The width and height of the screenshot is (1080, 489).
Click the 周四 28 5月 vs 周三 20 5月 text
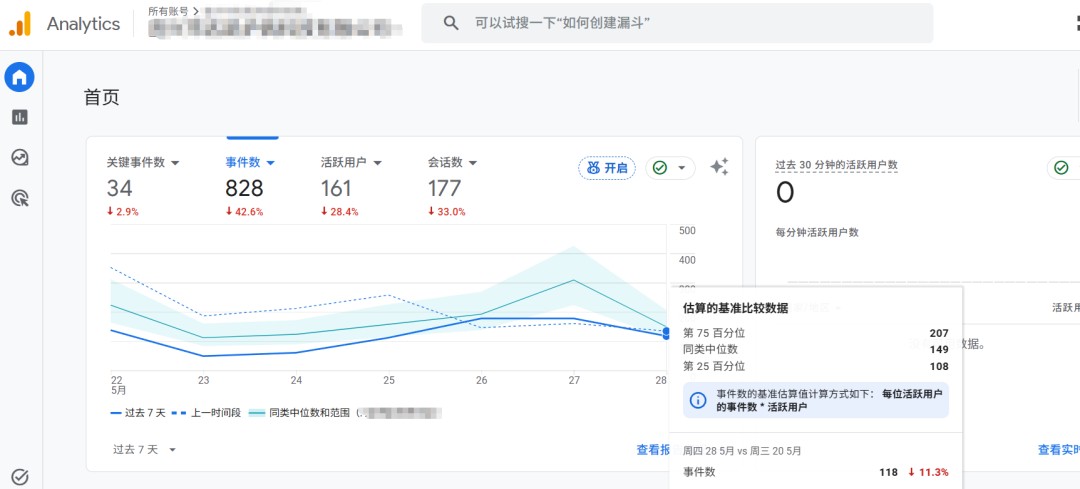click(742, 451)
